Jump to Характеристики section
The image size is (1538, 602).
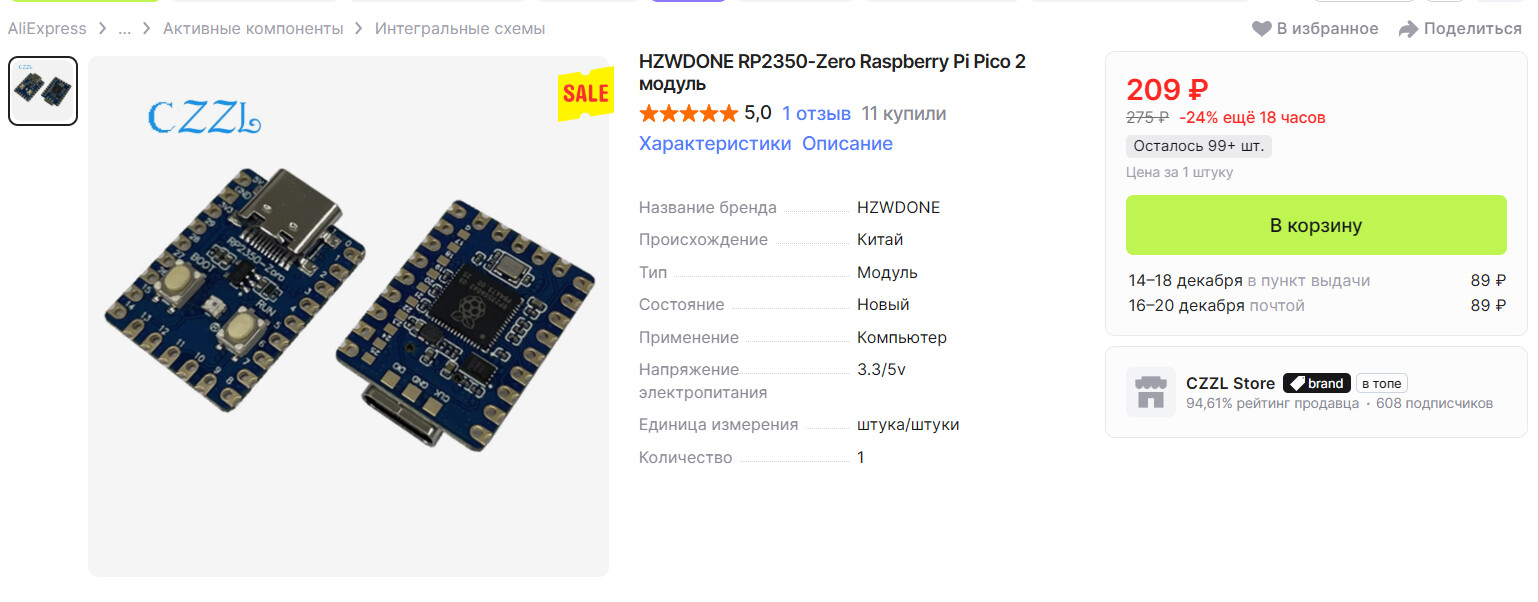click(715, 143)
